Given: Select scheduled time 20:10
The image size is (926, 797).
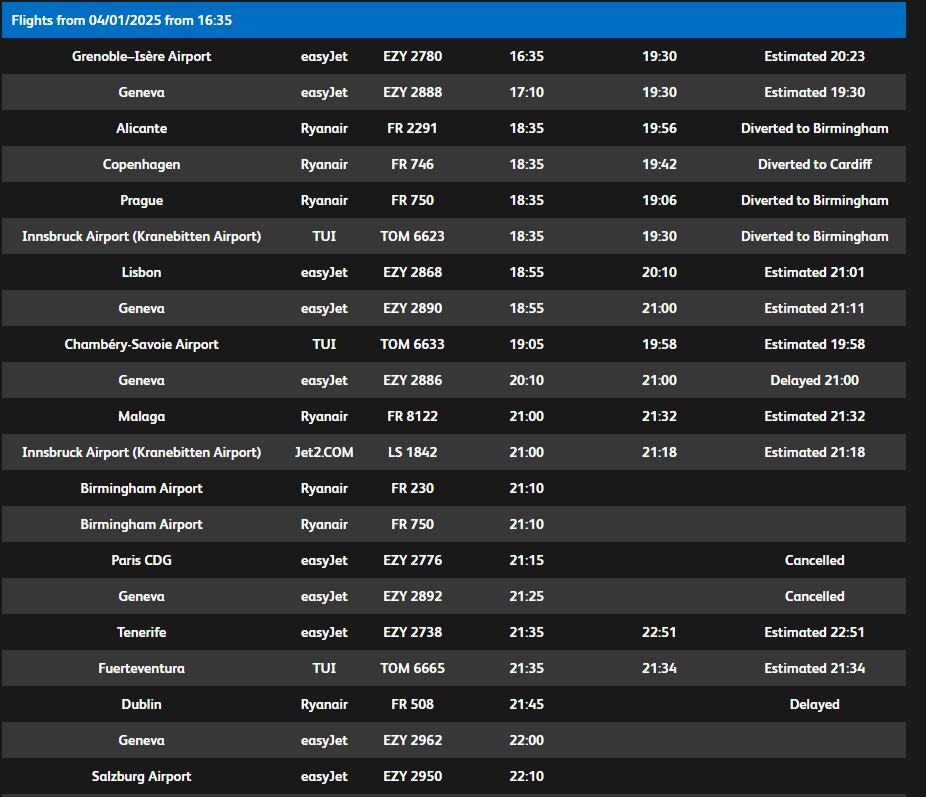Looking at the screenshot, I should (526, 380).
